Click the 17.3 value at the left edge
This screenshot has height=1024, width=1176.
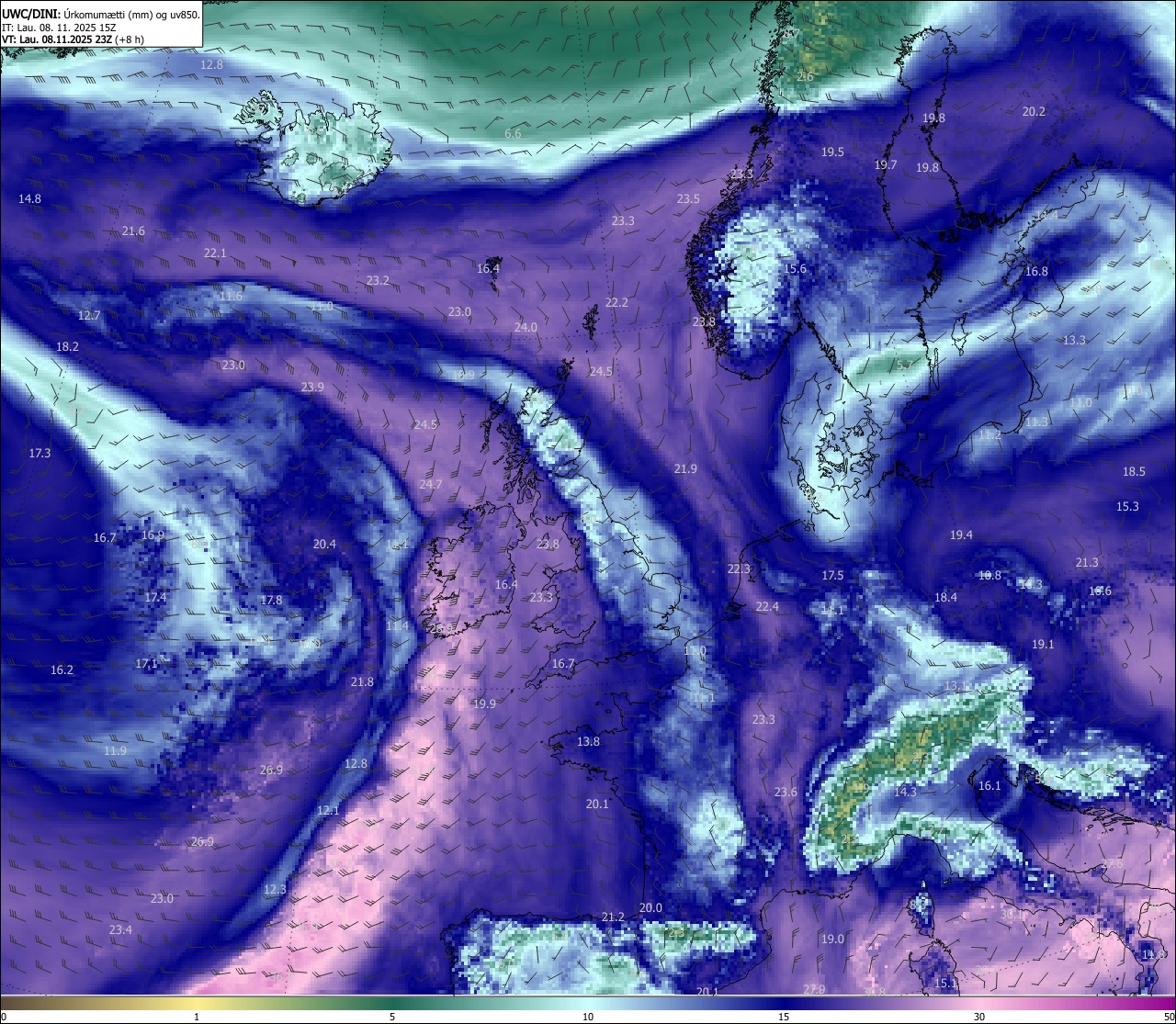(x=40, y=453)
